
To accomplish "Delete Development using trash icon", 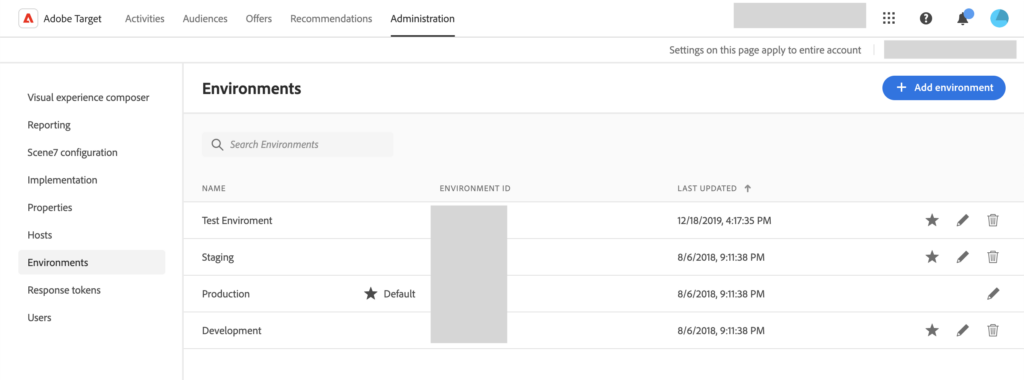I will (x=993, y=330).
